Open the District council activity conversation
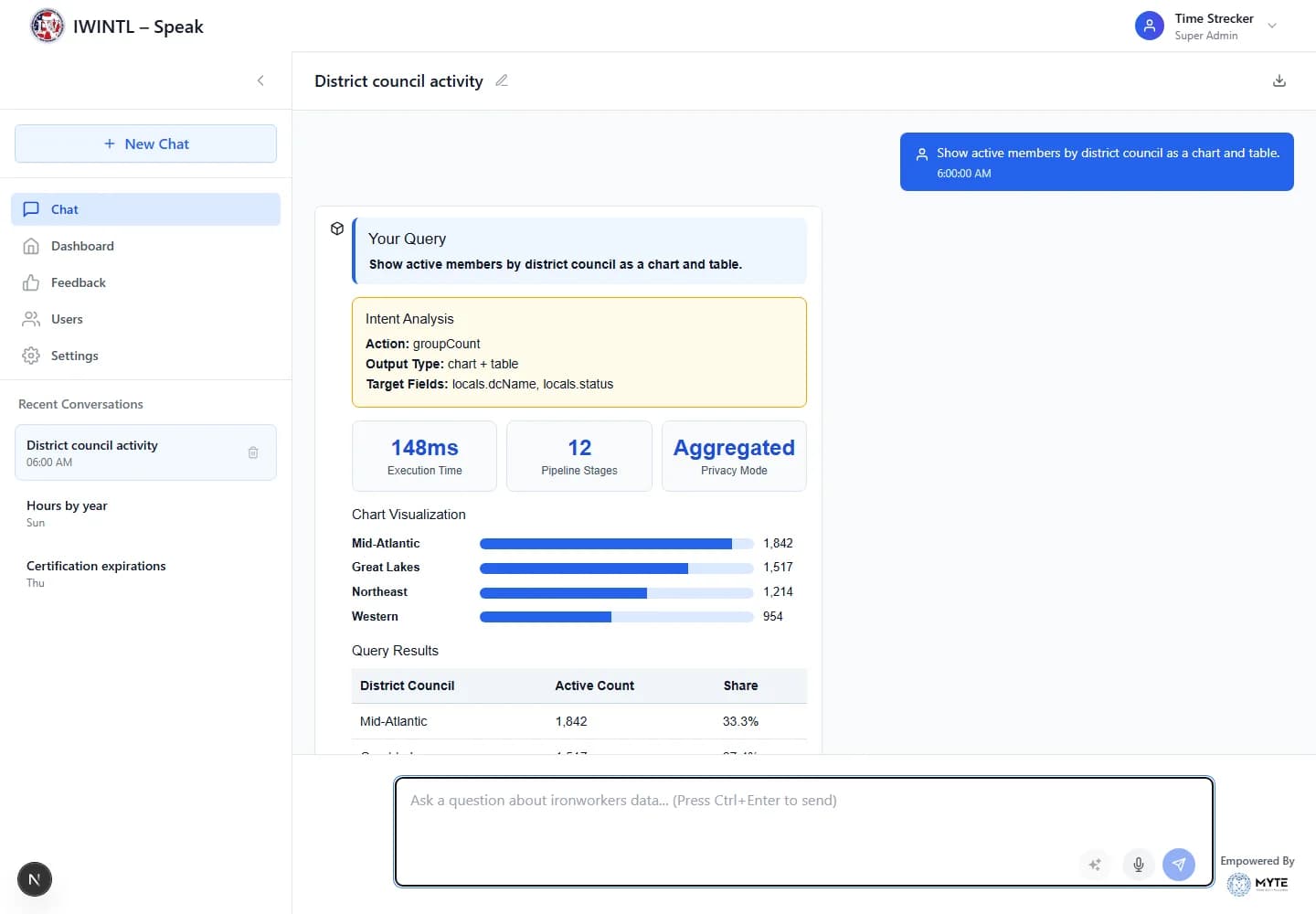This screenshot has width=1316, height=914. (x=145, y=452)
